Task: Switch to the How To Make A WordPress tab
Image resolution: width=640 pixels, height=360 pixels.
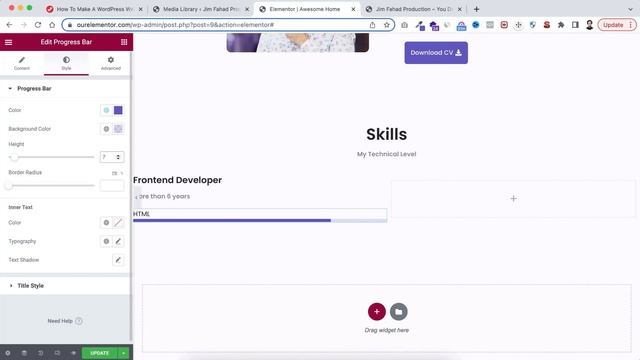Action: pos(95,9)
